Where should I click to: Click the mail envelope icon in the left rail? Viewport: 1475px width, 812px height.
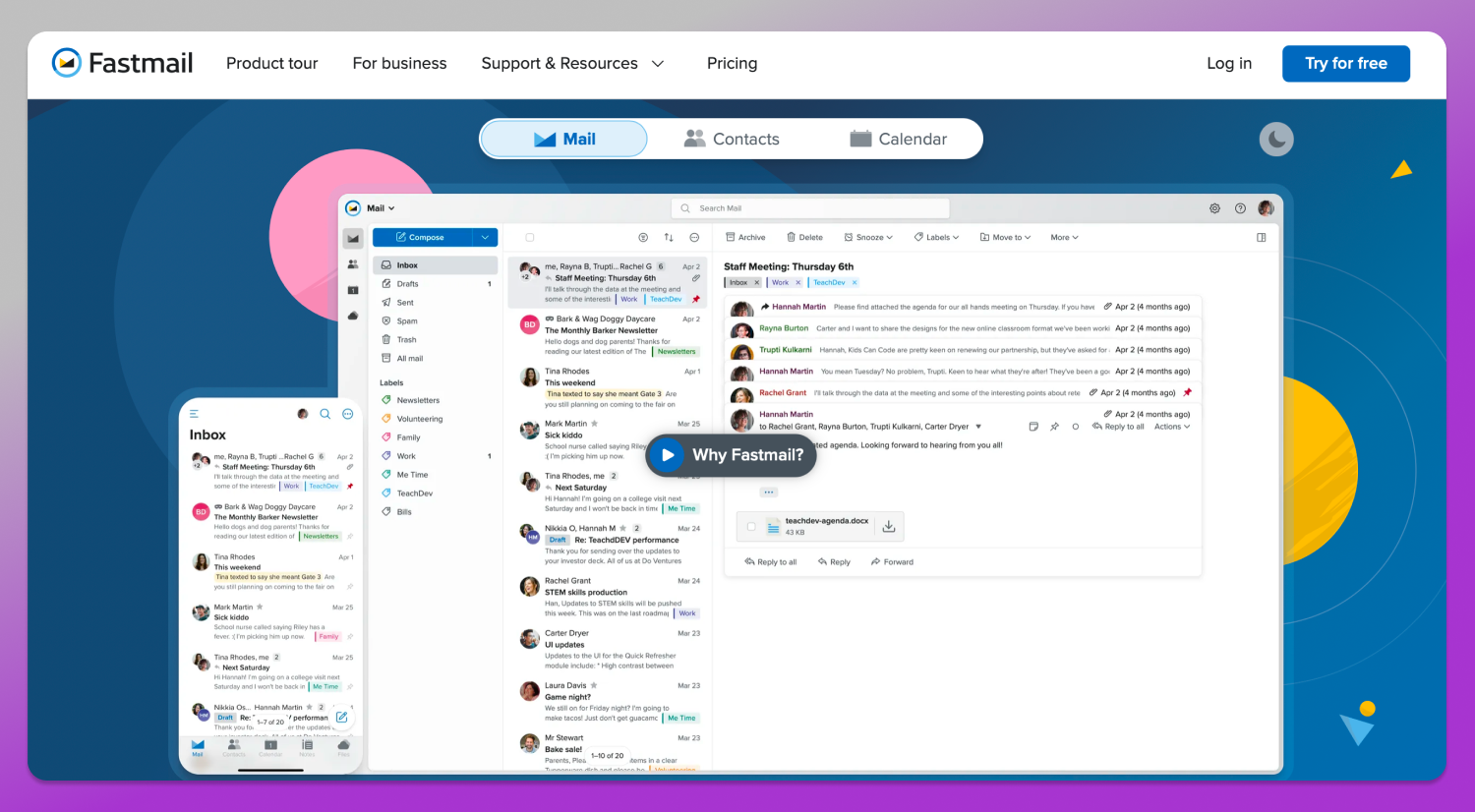point(353,238)
